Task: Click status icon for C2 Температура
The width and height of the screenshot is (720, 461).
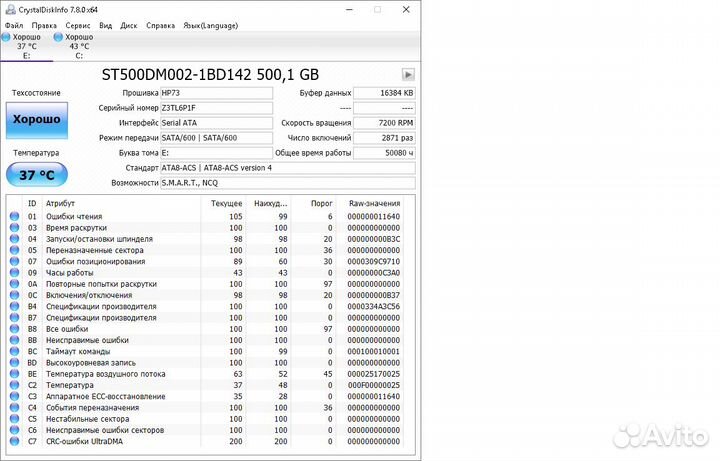Action: click(14, 385)
